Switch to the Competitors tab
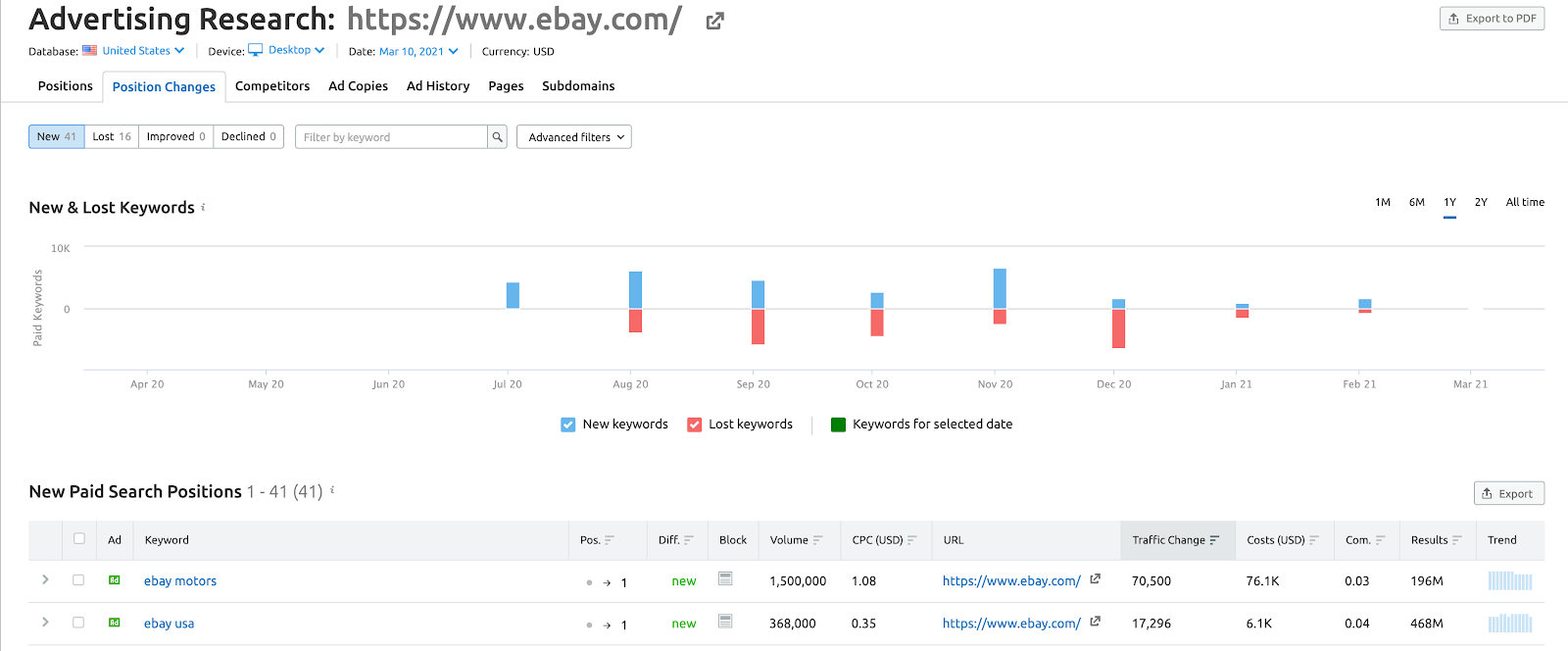The width and height of the screenshot is (1568, 651). click(272, 86)
